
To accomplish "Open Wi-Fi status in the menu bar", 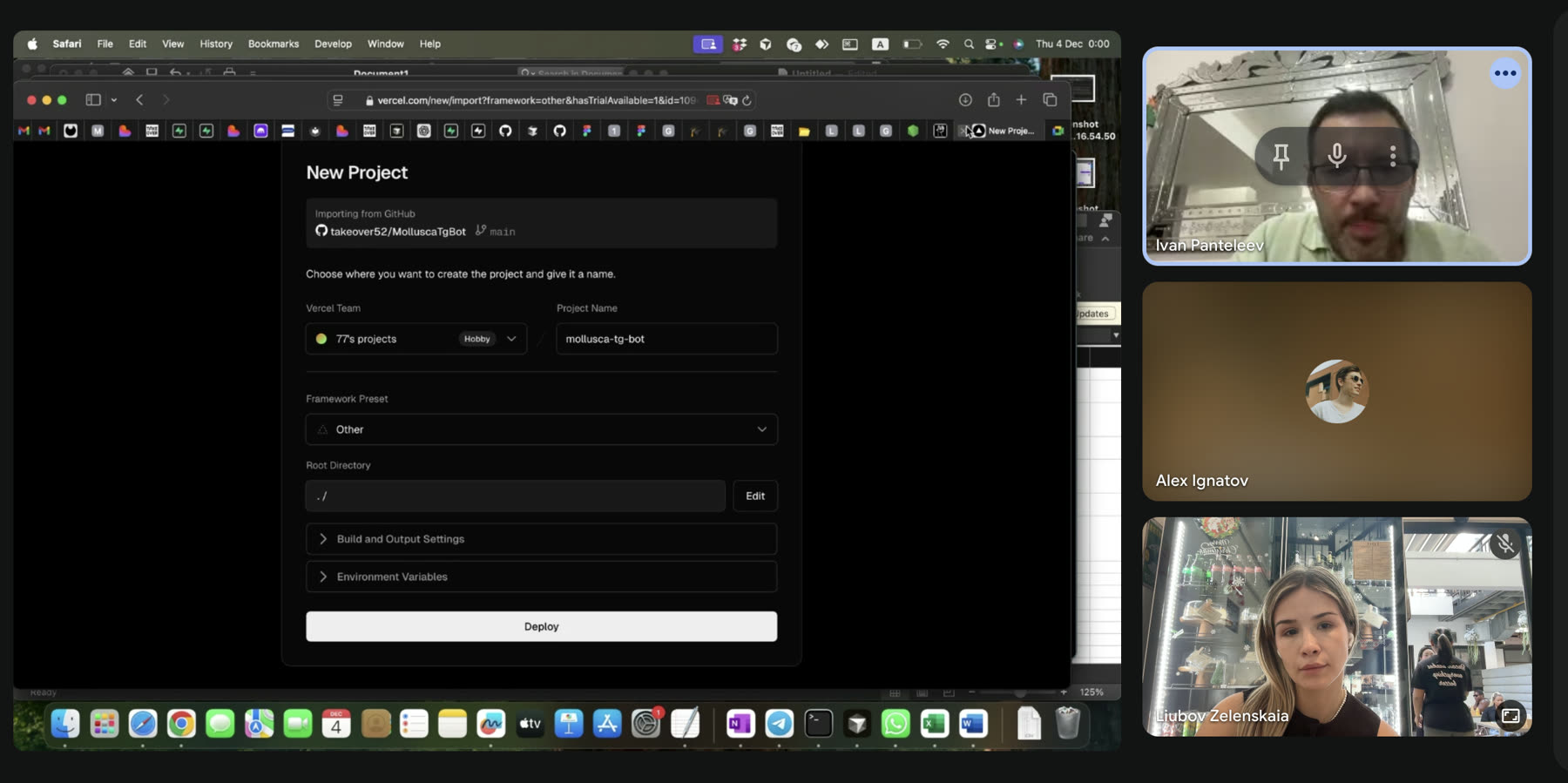I will click(x=943, y=44).
